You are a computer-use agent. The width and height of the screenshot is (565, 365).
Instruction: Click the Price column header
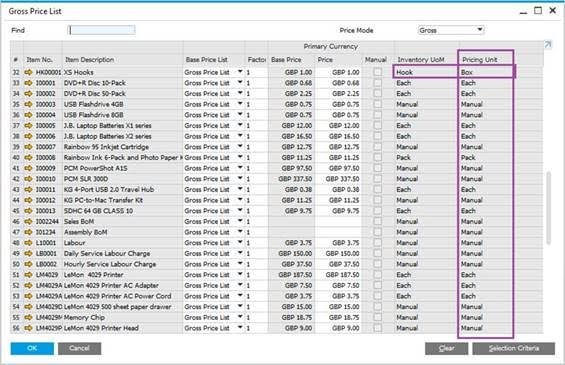point(338,60)
